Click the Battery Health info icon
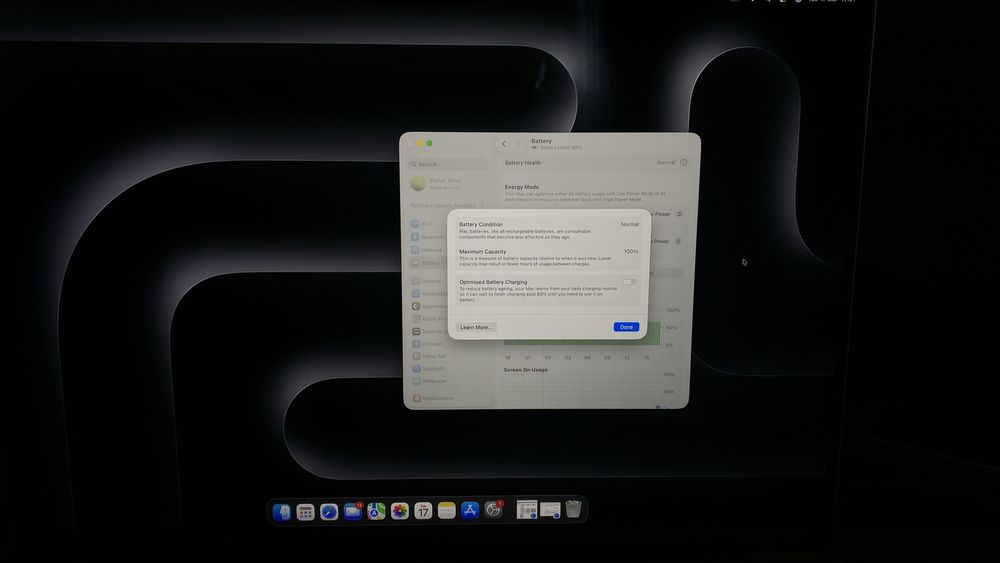This screenshot has height=563, width=1000. (683, 163)
